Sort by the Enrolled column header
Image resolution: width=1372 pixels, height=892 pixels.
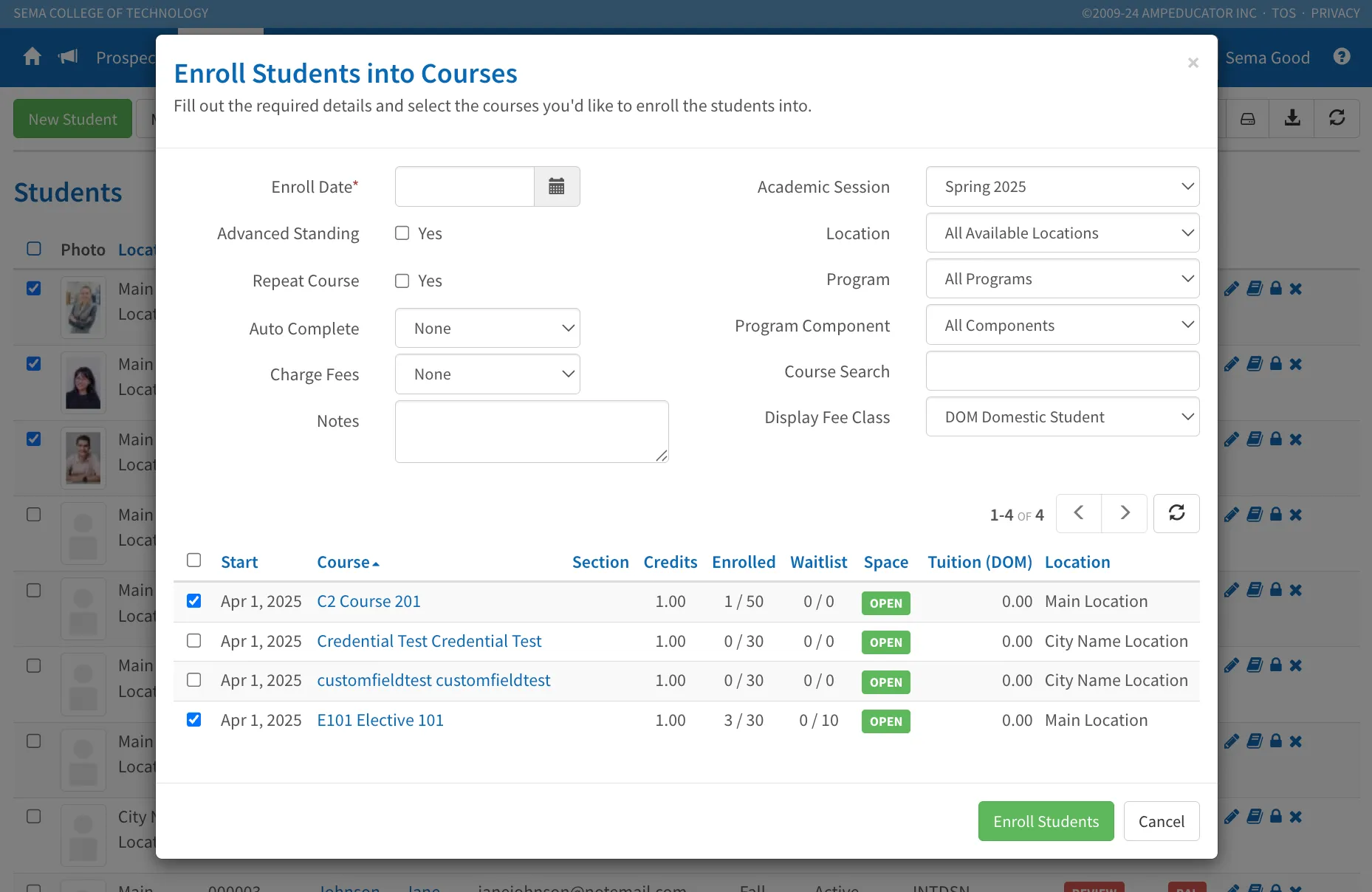[x=744, y=562]
